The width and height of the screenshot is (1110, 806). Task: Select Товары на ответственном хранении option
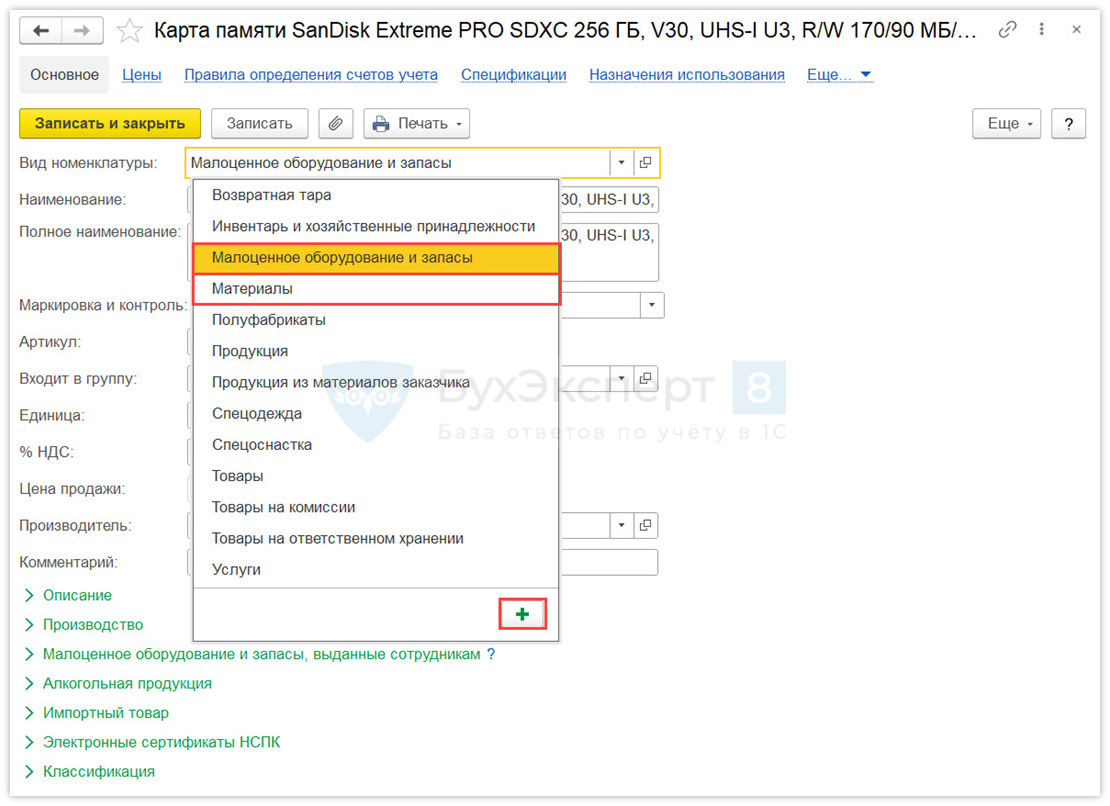(376, 539)
